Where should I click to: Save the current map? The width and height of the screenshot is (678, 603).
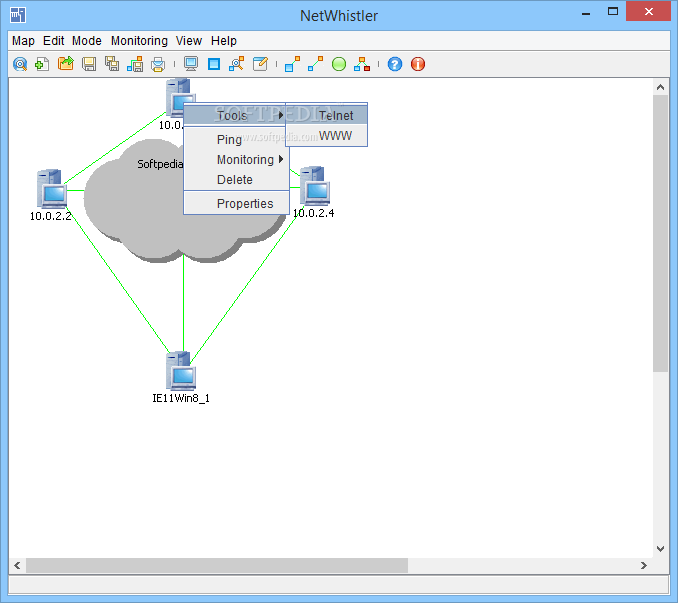(89, 64)
